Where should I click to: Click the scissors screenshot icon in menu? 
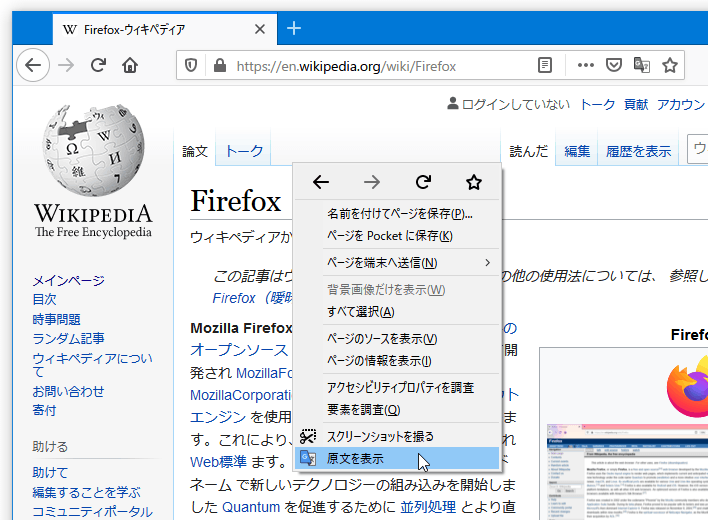(x=308, y=436)
